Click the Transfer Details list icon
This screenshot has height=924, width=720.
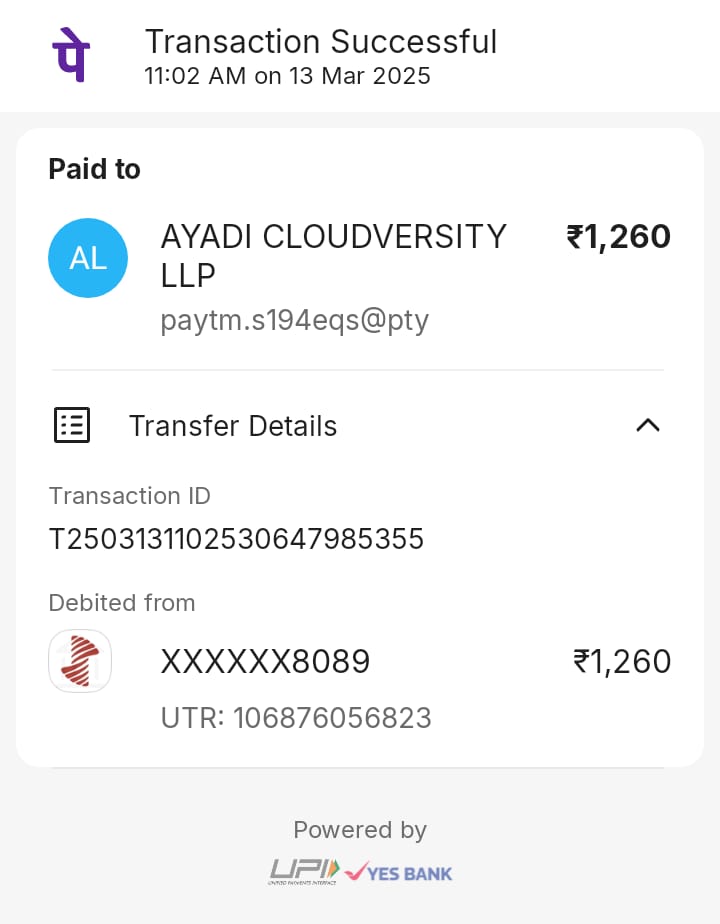[x=71, y=425]
